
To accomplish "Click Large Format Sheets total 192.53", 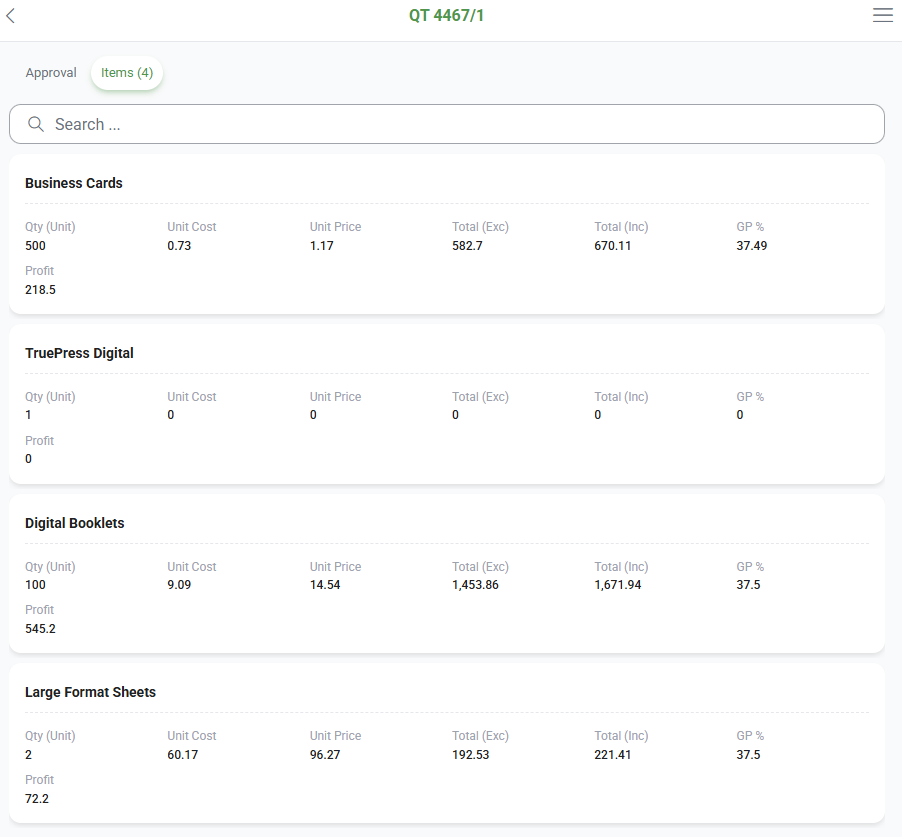I will [x=471, y=755].
